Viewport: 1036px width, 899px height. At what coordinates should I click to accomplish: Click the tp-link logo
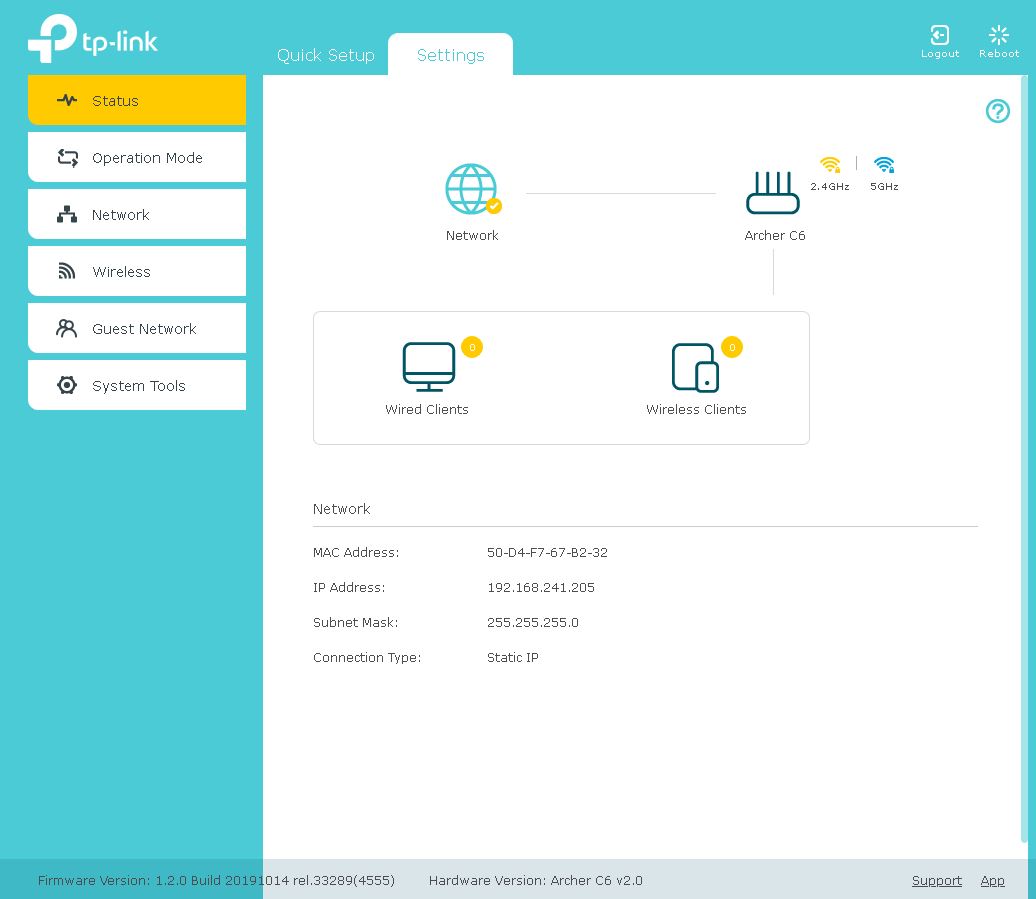pyautogui.click(x=93, y=39)
